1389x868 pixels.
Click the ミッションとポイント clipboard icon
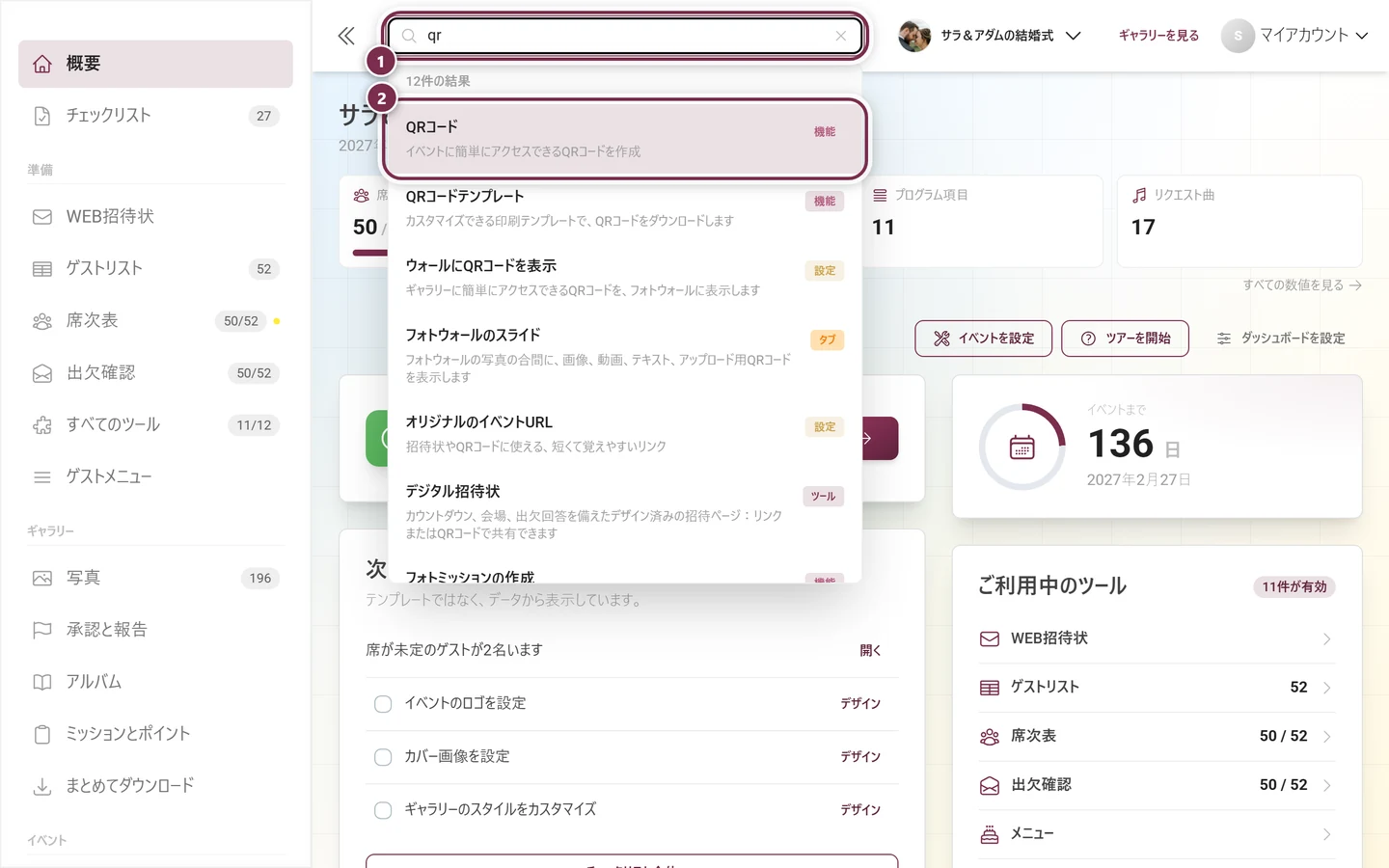42,735
